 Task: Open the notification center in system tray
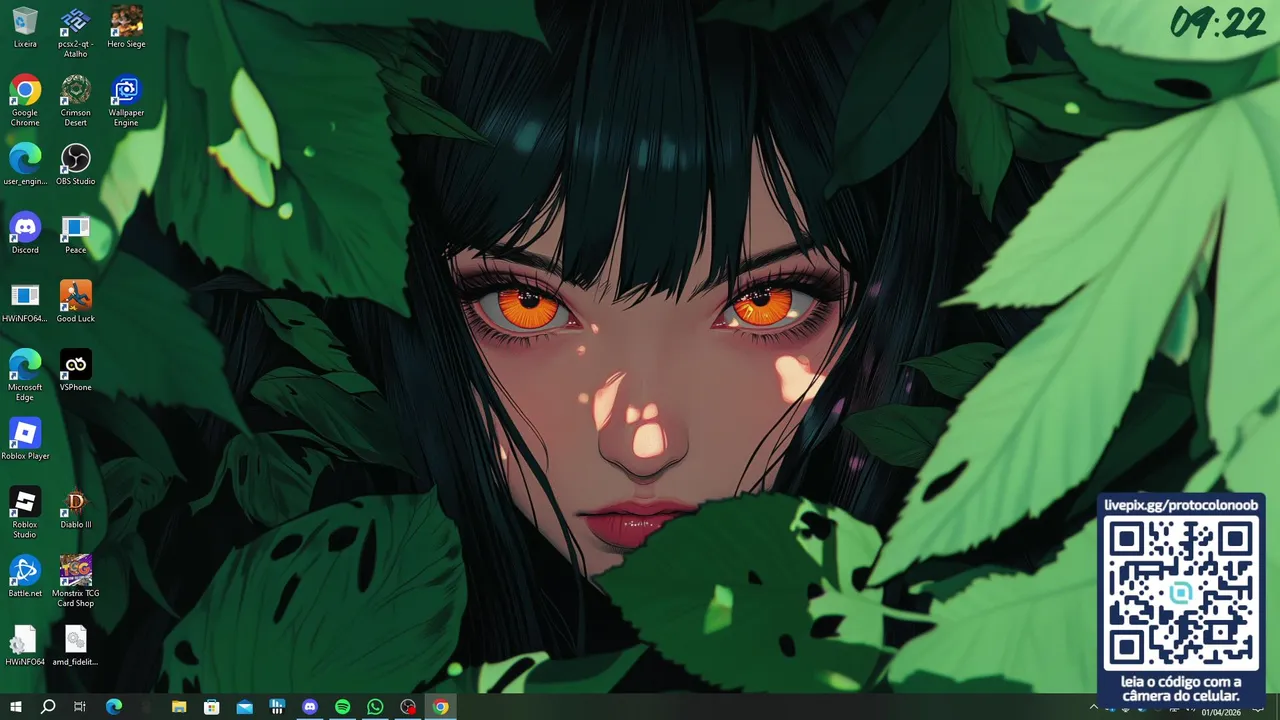pos(1259,708)
